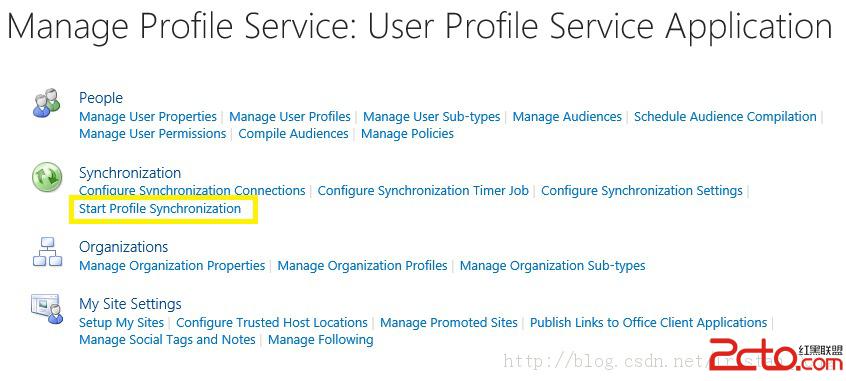Open Publish Links to Office Client Applications
846x381 pixels.
click(649, 323)
